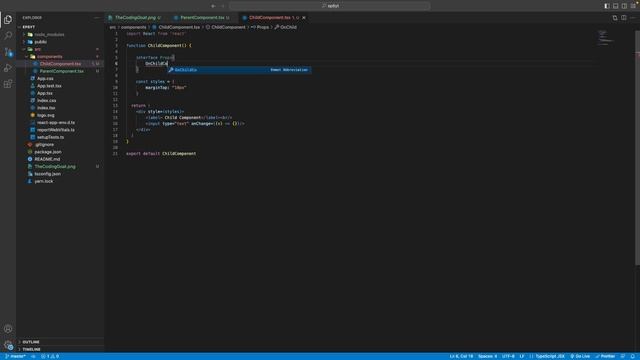Open the Source Control view
The height and width of the screenshot is (360, 640).
point(8,52)
